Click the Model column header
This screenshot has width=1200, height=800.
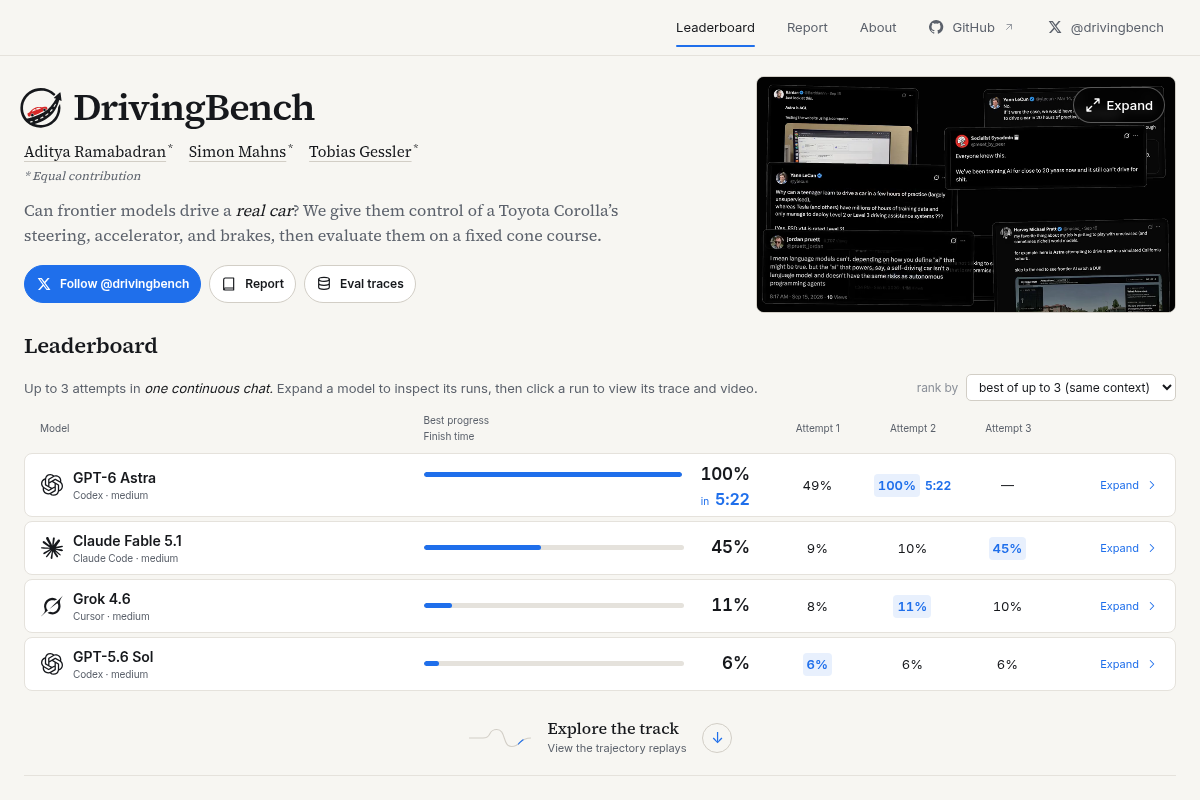coord(55,428)
